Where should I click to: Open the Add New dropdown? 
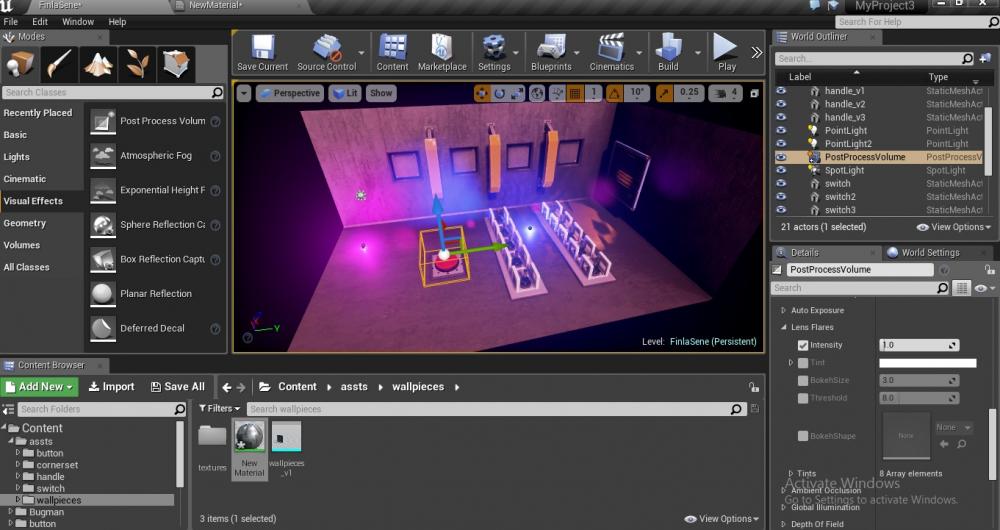coord(39,386)
